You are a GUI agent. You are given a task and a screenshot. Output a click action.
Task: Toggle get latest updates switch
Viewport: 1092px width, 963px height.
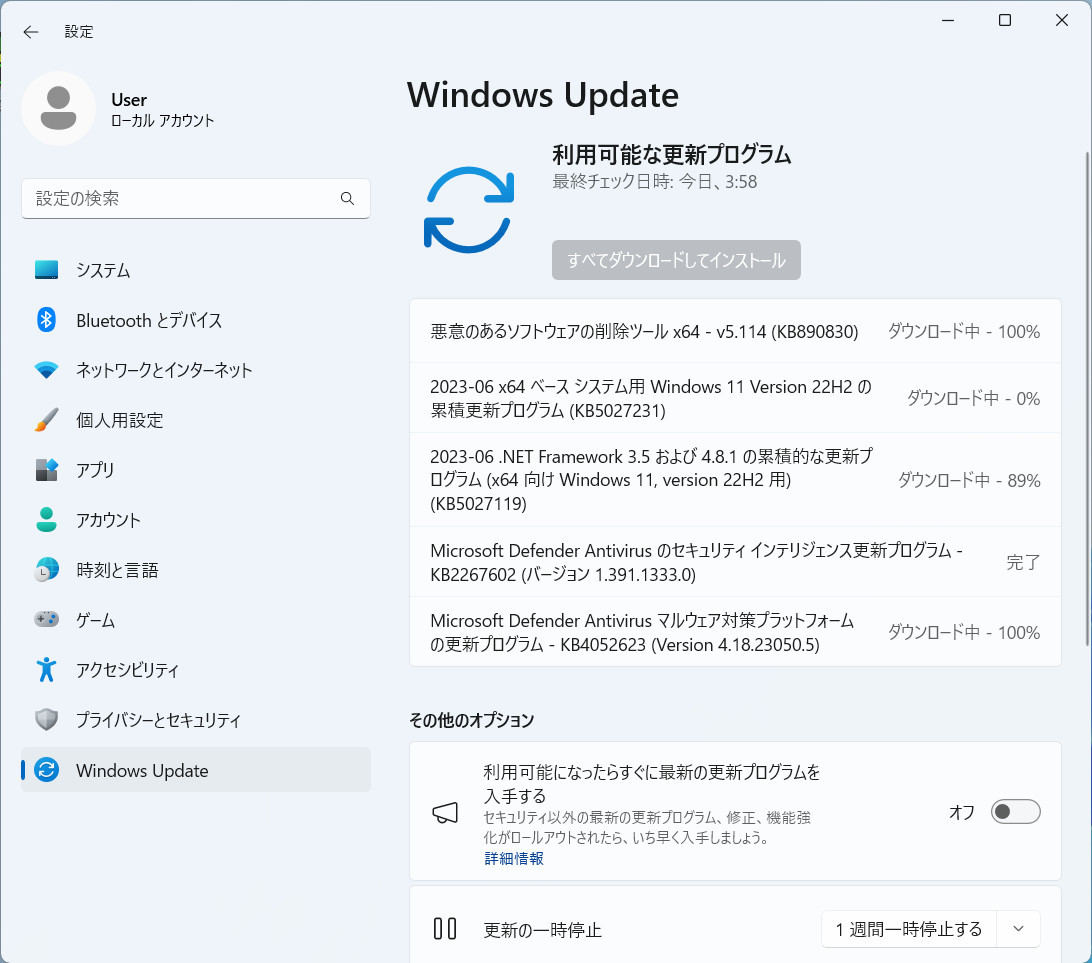[x=1015, y=811]
